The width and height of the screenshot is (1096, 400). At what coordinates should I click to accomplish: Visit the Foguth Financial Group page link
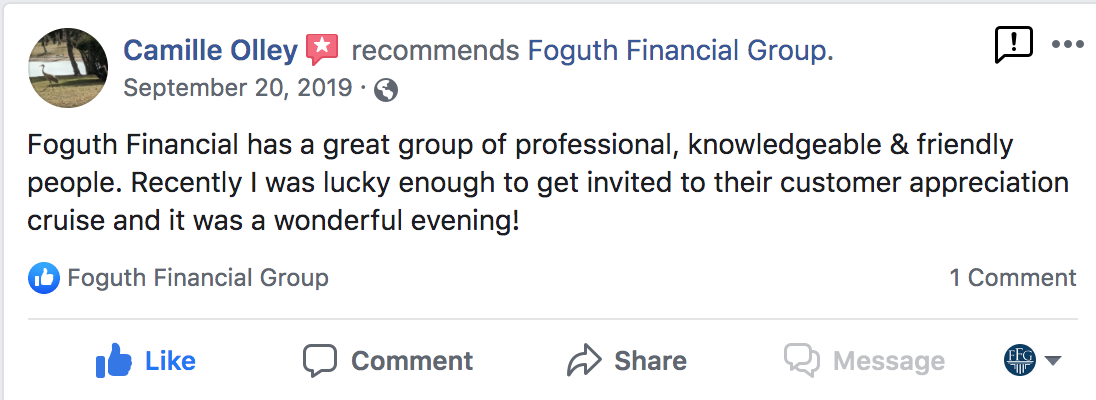pos(678,49)
